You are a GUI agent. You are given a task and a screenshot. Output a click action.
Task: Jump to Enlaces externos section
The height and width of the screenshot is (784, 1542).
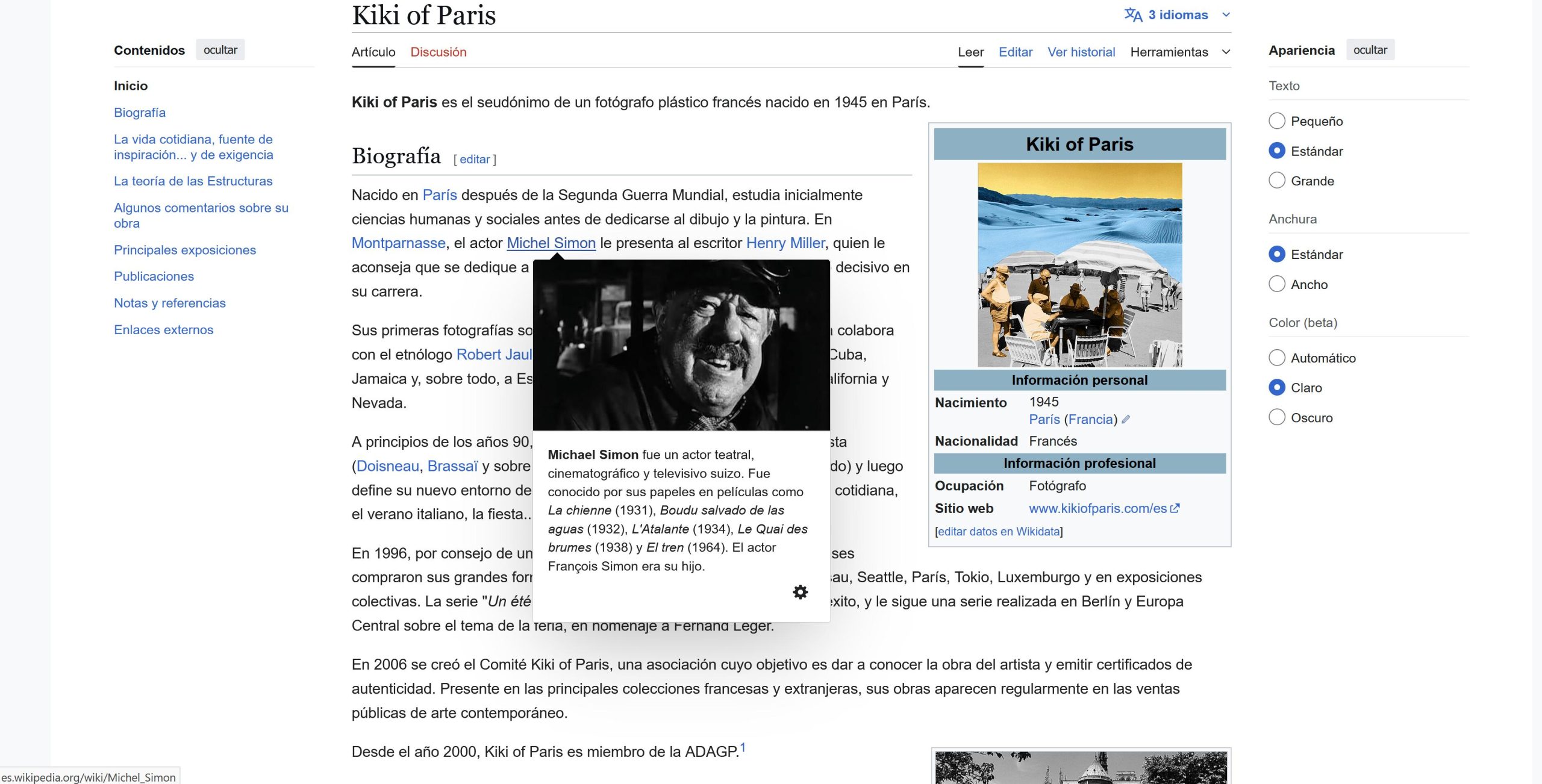163,330
